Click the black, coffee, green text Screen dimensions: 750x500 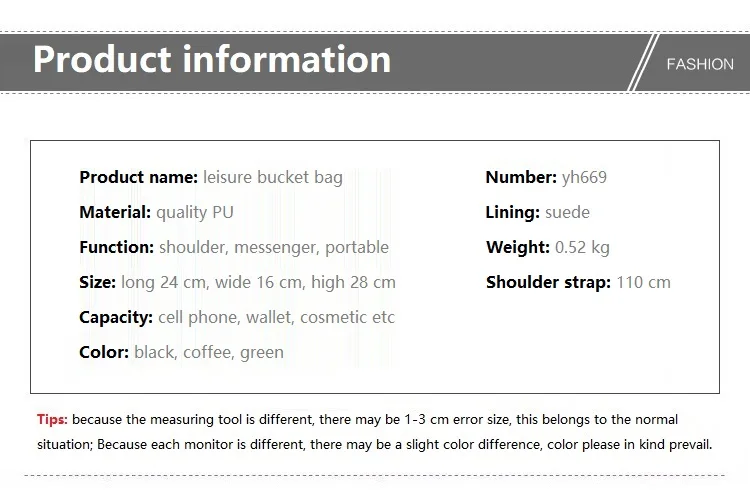click(209, 353)
